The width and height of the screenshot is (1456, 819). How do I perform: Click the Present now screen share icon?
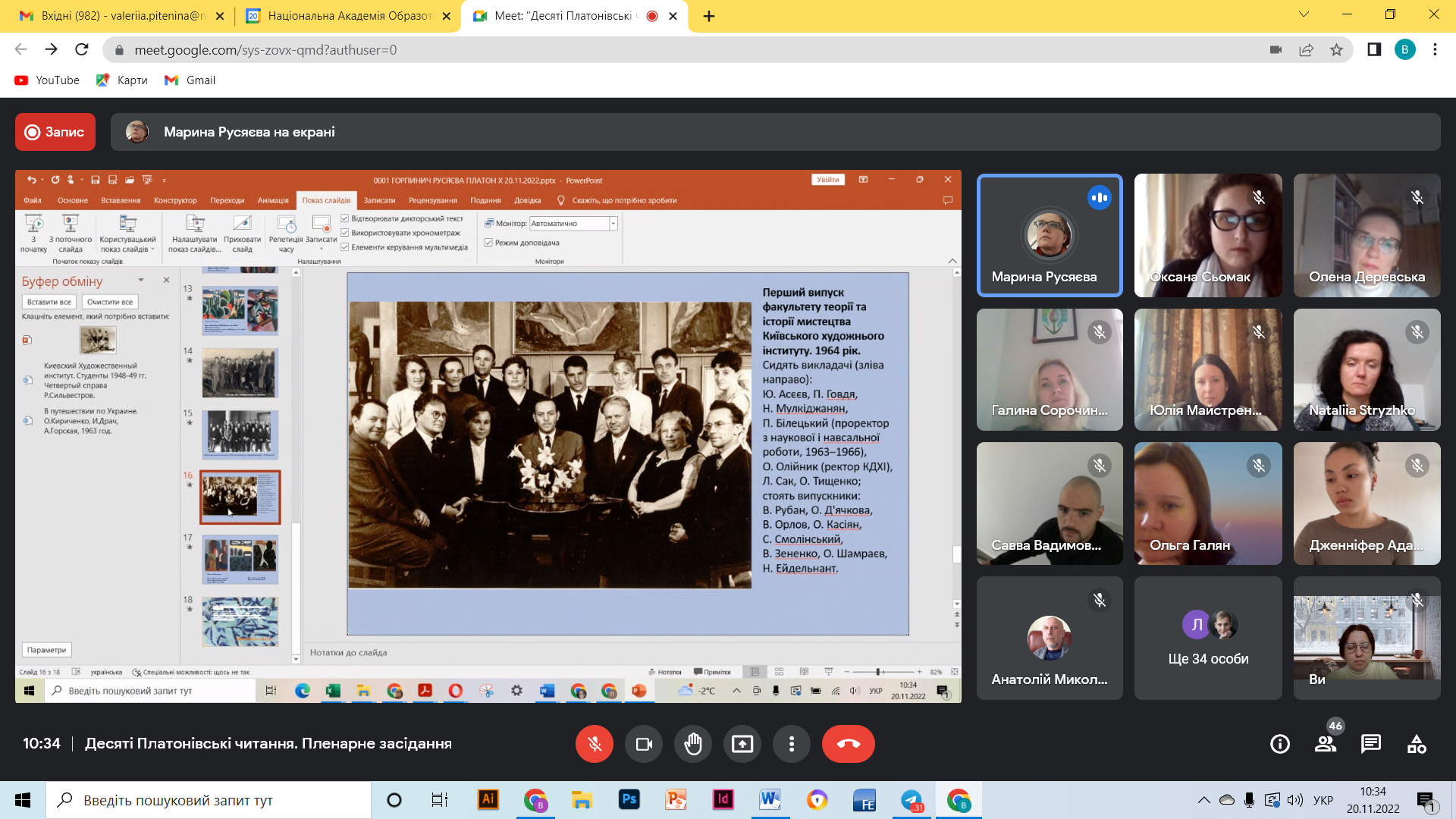coord(742,744)
